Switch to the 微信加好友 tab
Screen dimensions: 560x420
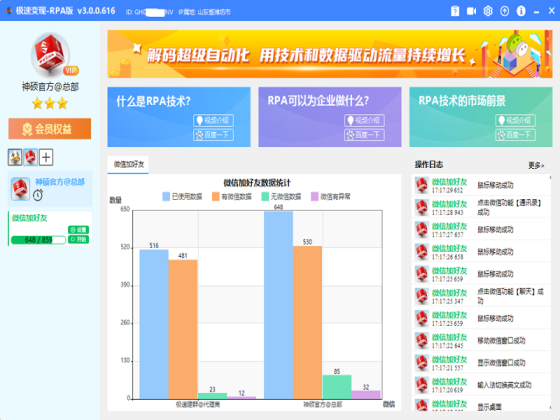tap(129, 164)
